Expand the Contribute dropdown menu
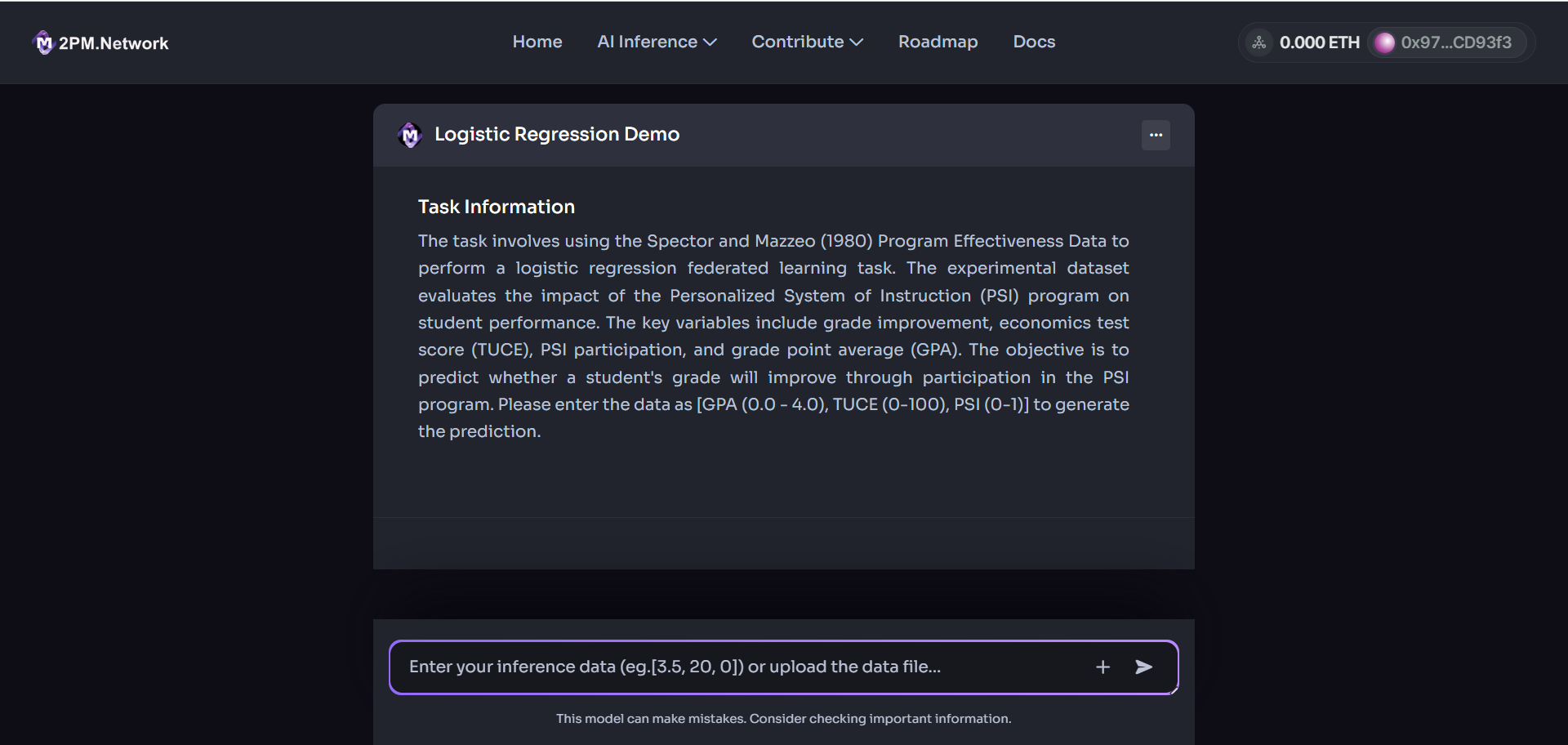Screen dimensions: 1568x745 click(x=807, y=42)
